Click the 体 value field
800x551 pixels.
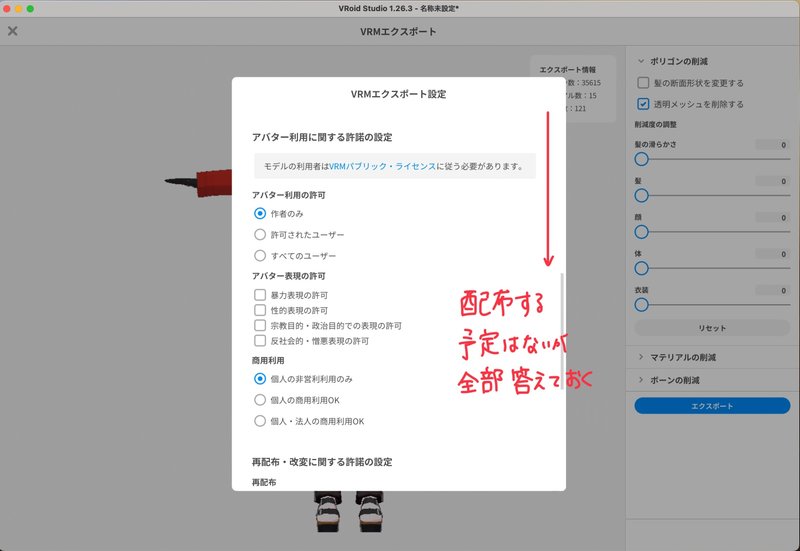772,254
